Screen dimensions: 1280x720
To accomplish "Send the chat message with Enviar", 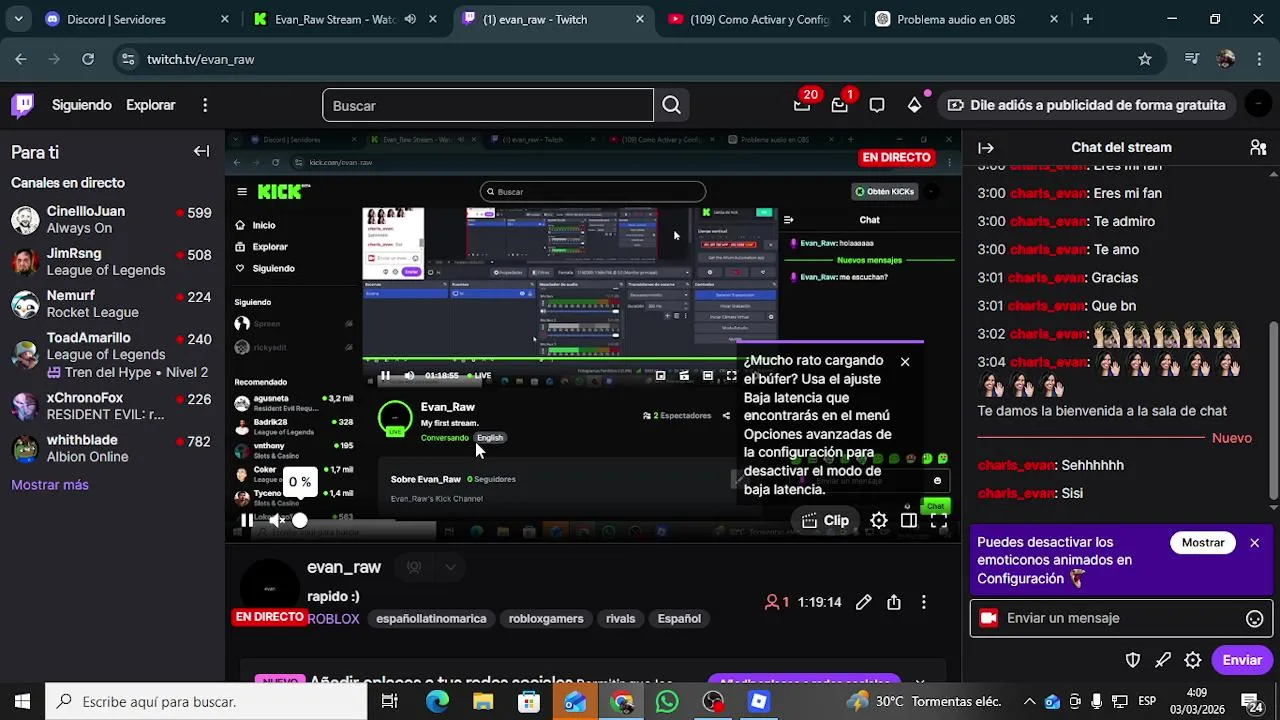I will coord(1242,660).
